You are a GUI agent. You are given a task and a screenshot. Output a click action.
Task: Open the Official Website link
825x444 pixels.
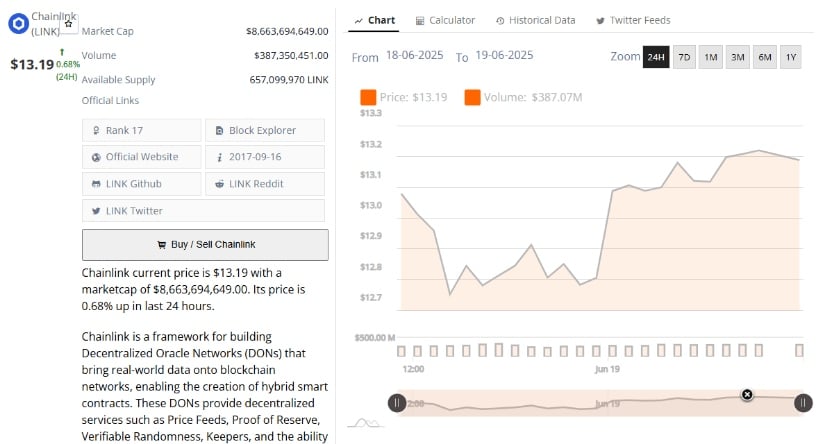pos(142,157)
